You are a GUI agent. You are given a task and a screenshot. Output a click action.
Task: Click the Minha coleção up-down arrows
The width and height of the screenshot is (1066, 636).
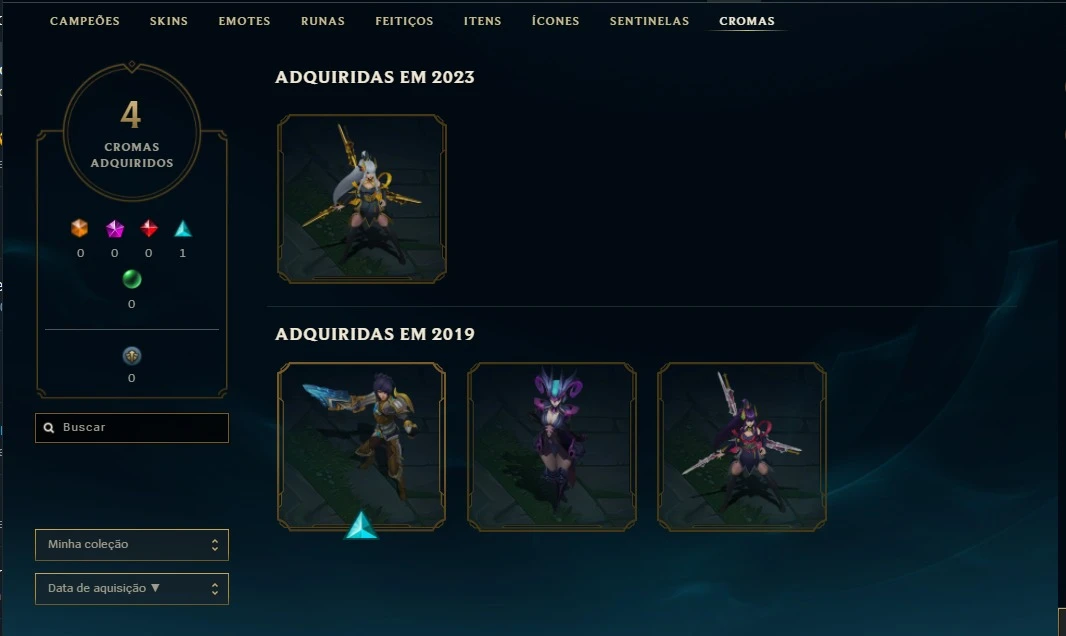pos(215,545)
